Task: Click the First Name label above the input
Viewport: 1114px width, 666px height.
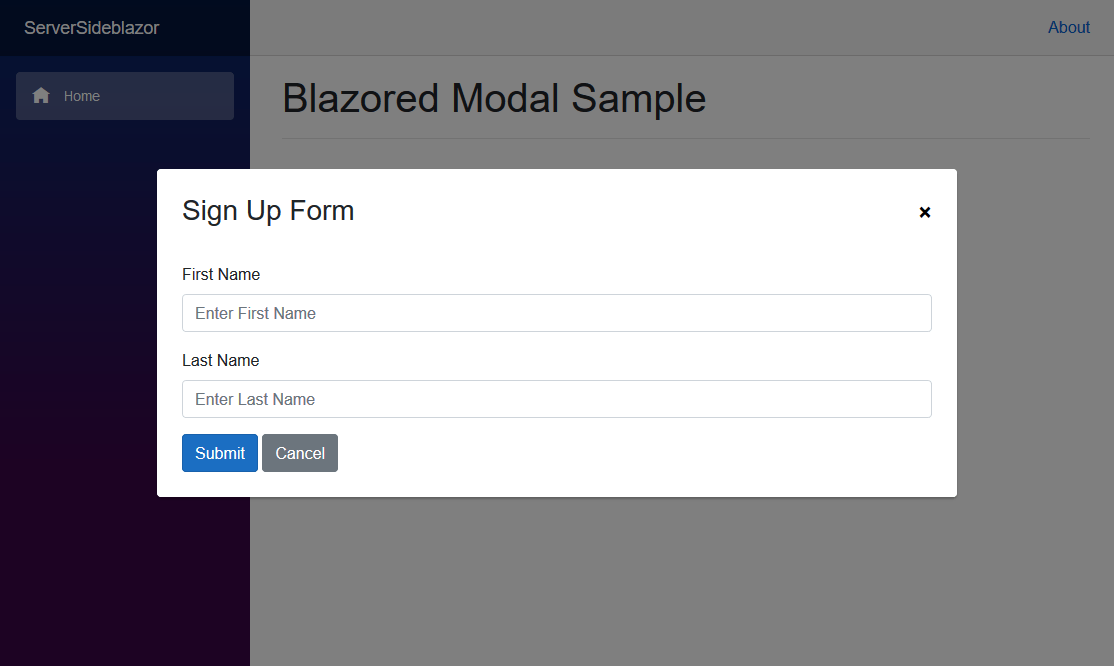Action: pyautogui.click(x=221, y=274)
